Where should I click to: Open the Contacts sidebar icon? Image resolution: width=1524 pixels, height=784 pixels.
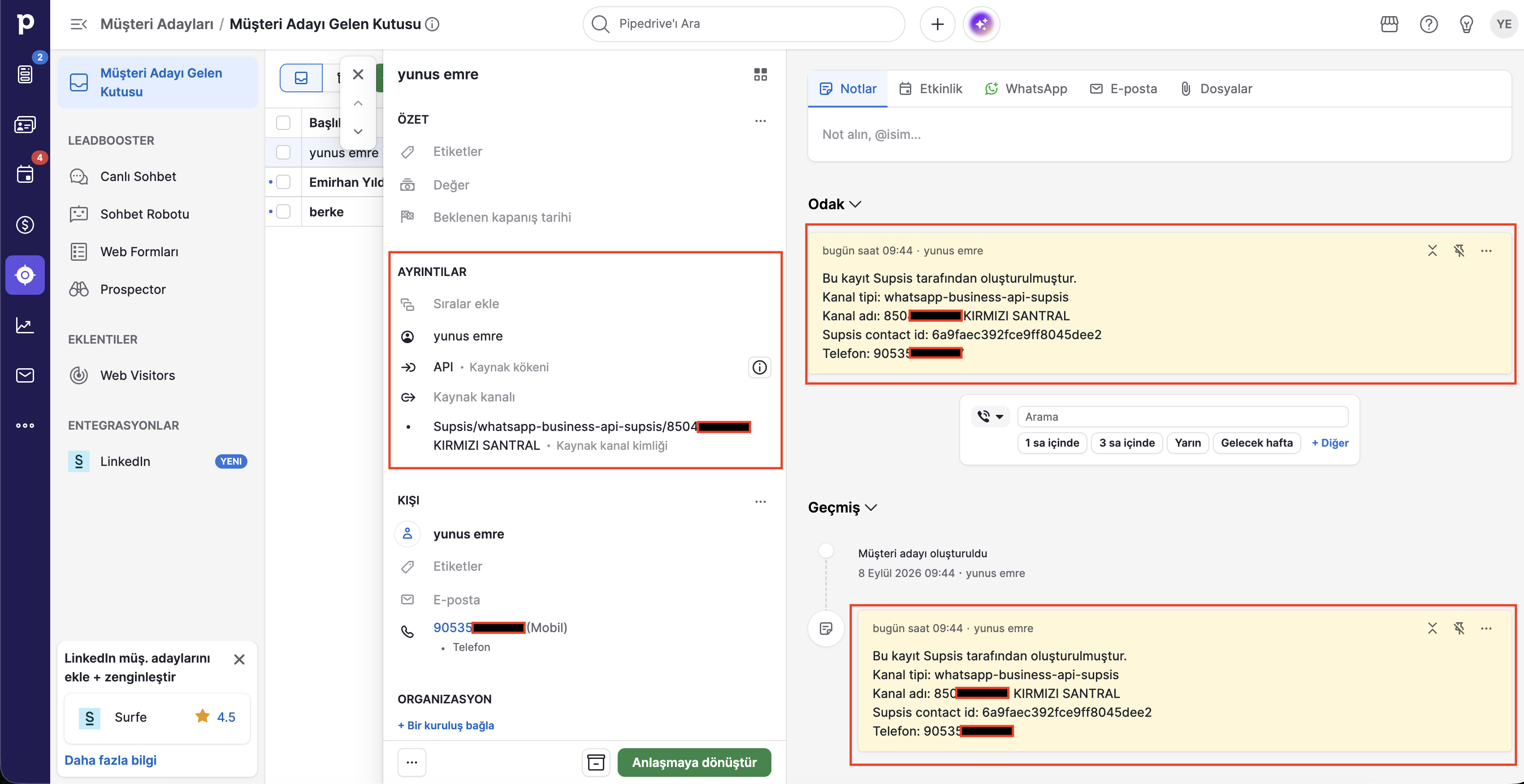[x=25, y=124]
